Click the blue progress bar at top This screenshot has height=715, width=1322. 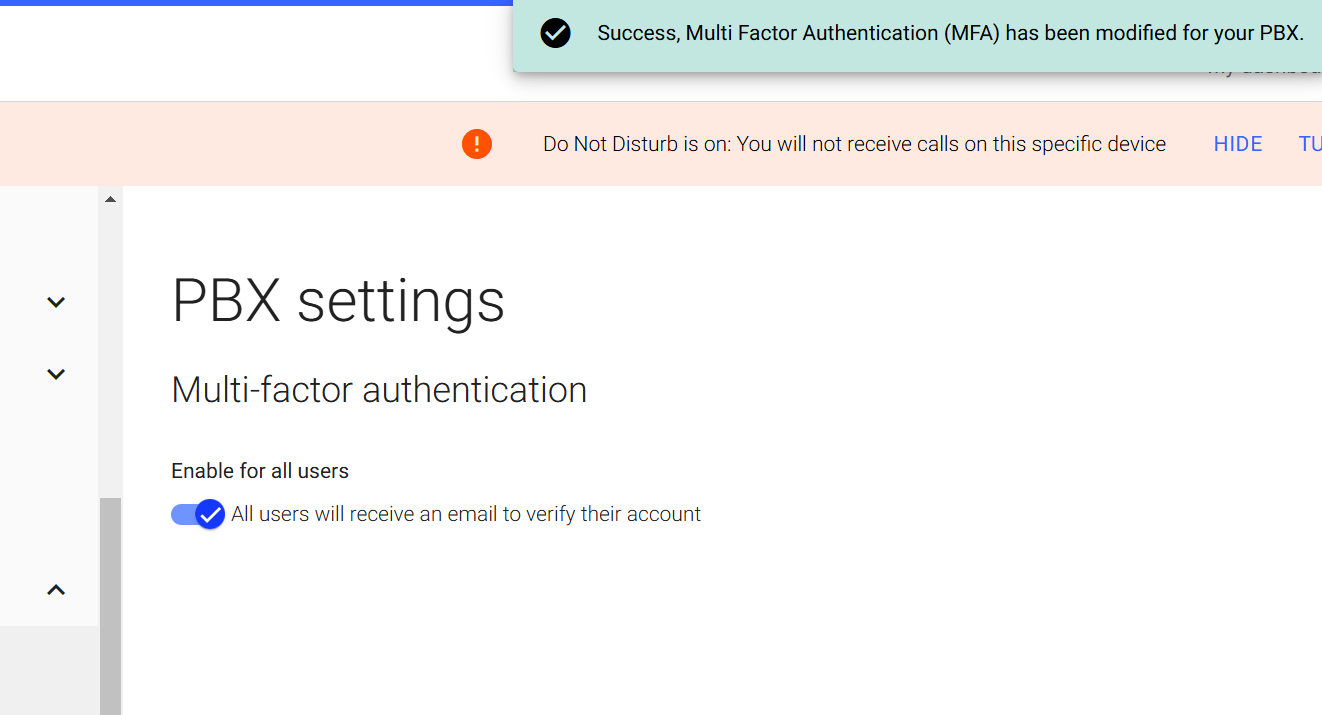(x=256, y=2)
